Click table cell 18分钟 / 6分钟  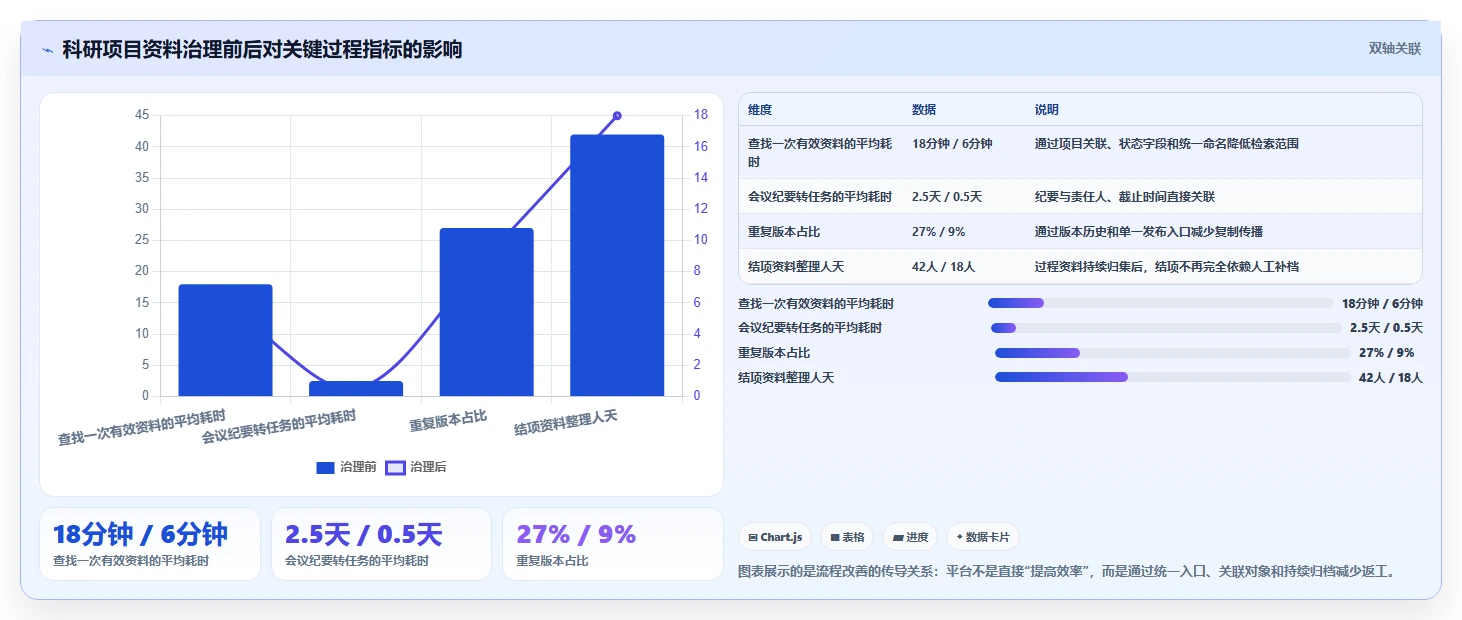pos(952,144)
